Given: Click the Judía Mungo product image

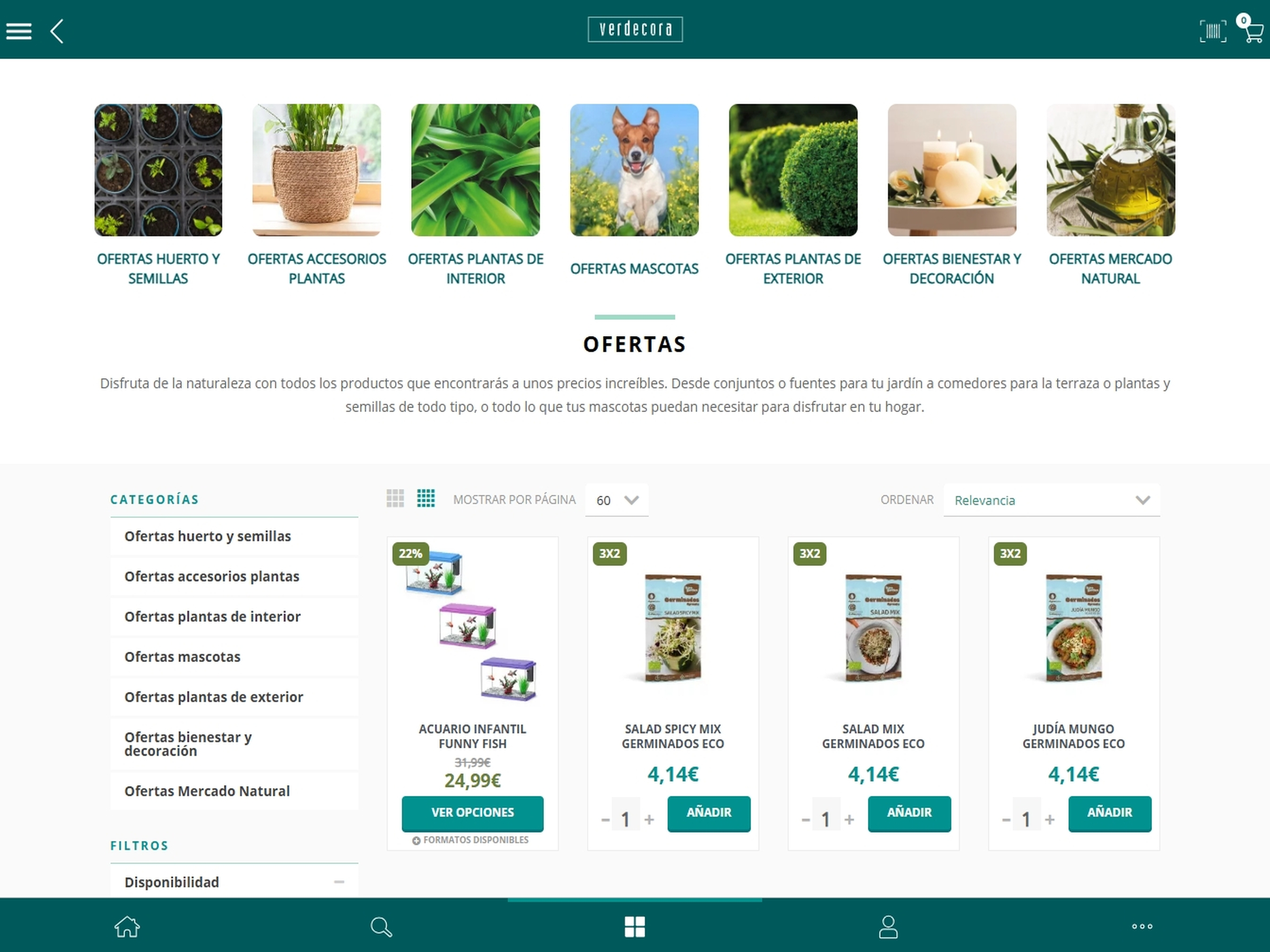Looking at the screenshot, I should point(1074,628).
